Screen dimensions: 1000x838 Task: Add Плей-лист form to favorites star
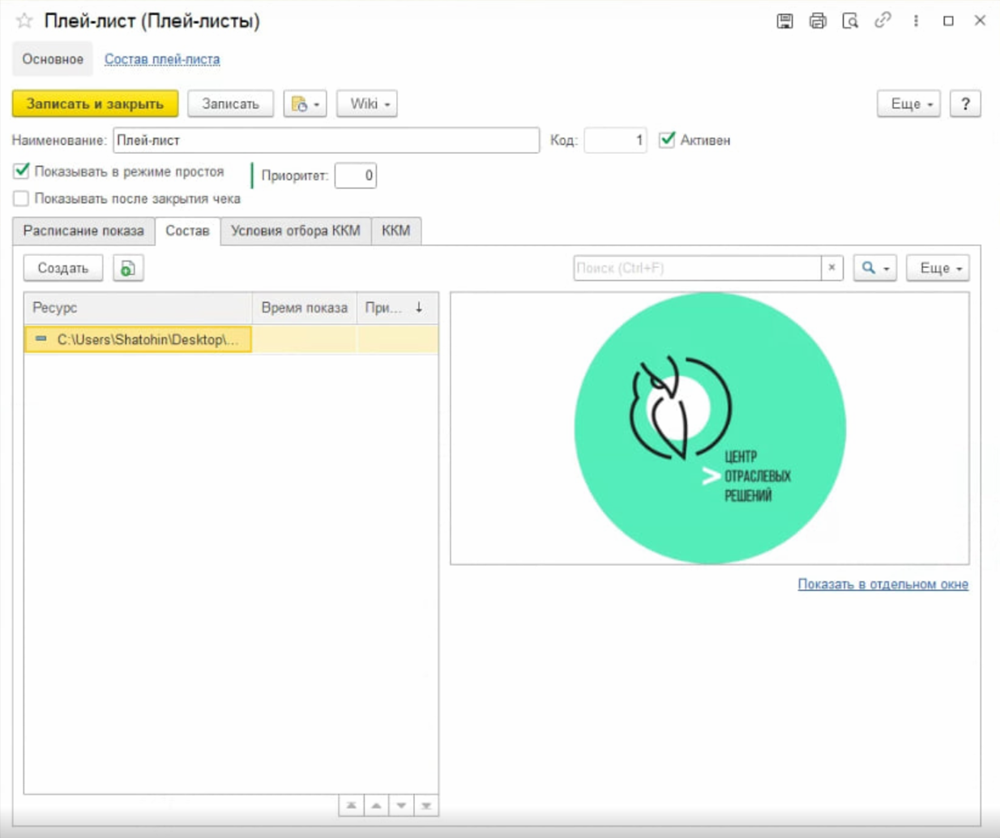(24, 21)
